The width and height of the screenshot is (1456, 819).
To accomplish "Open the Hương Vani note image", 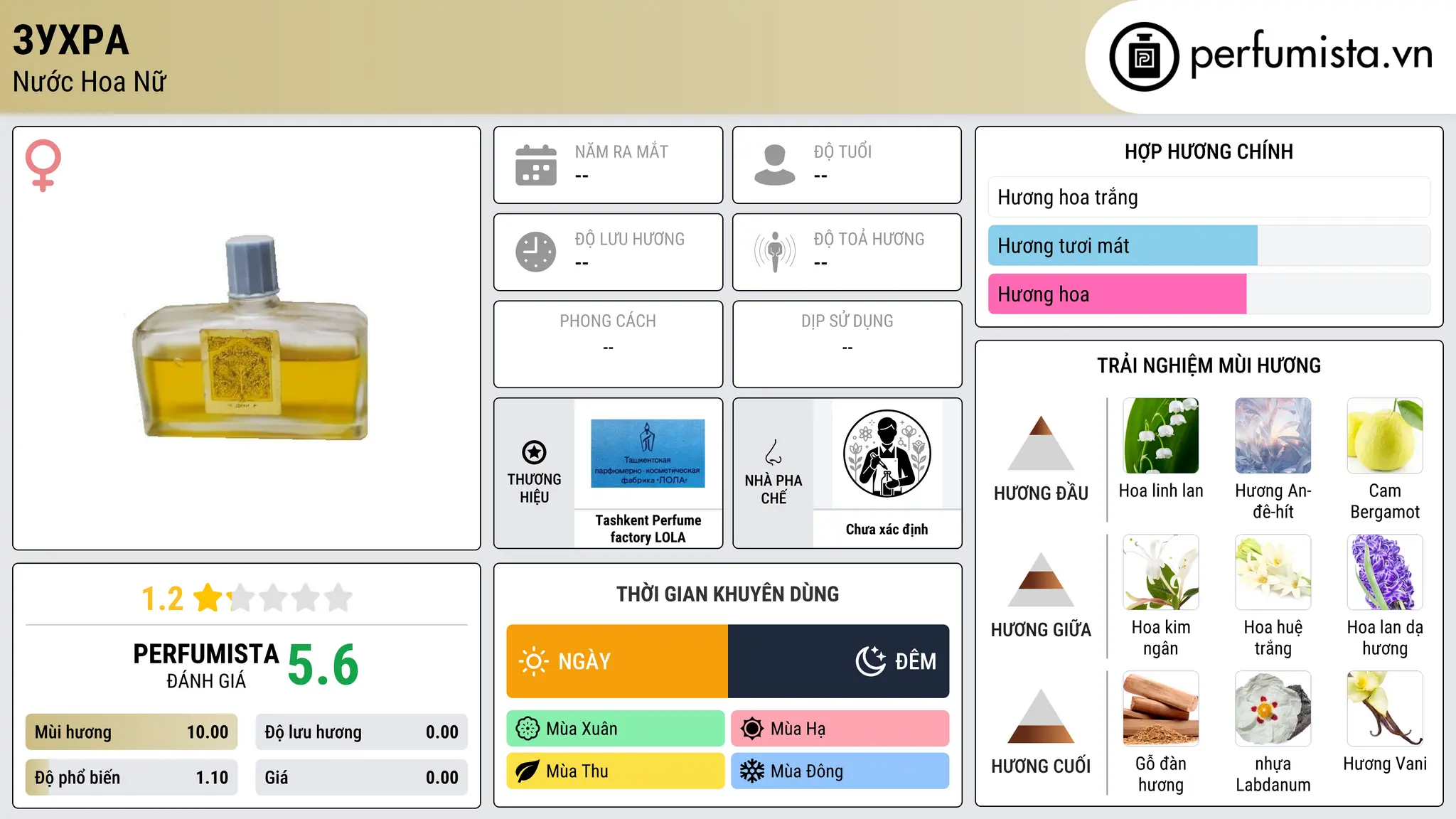I will 1385,709.
